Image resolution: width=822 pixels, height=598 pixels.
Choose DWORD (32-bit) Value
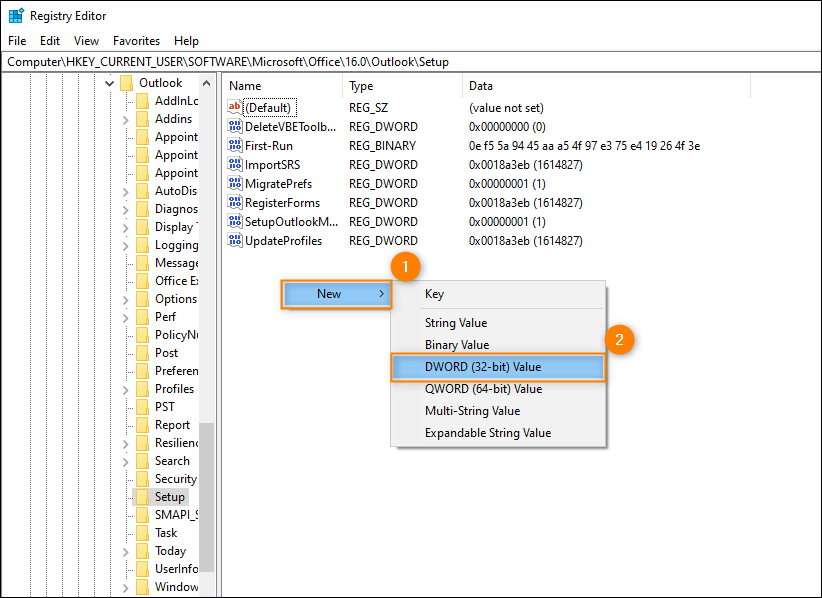point(498,367)
